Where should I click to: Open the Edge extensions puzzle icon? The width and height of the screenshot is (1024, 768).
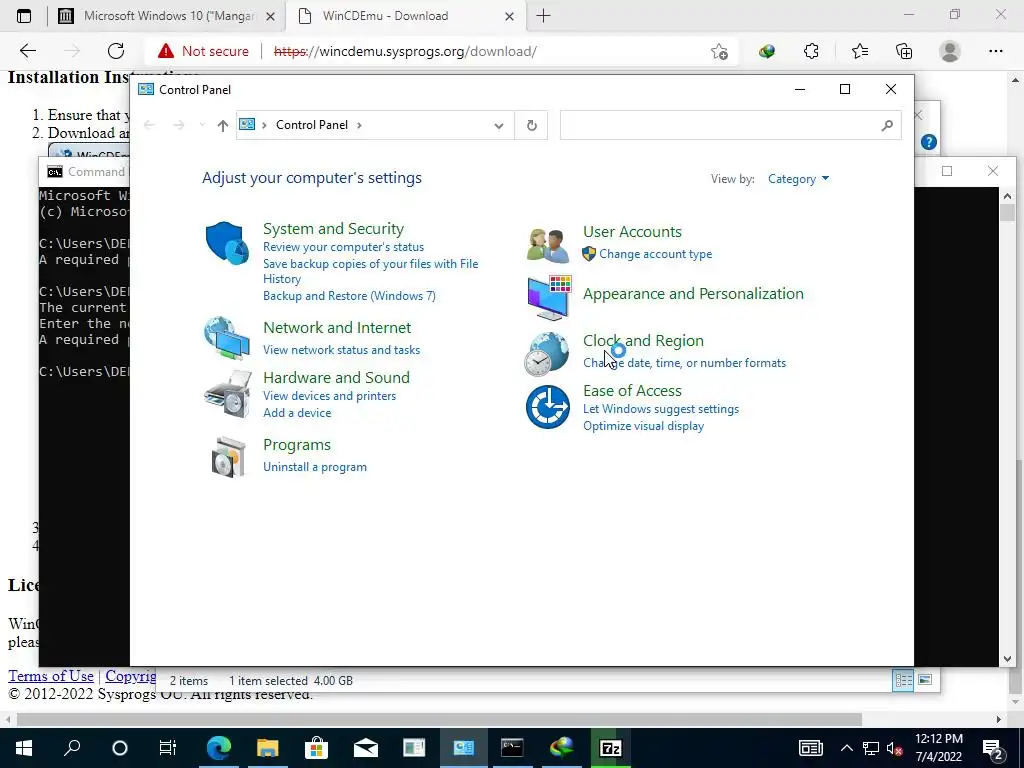pos(811,51)
